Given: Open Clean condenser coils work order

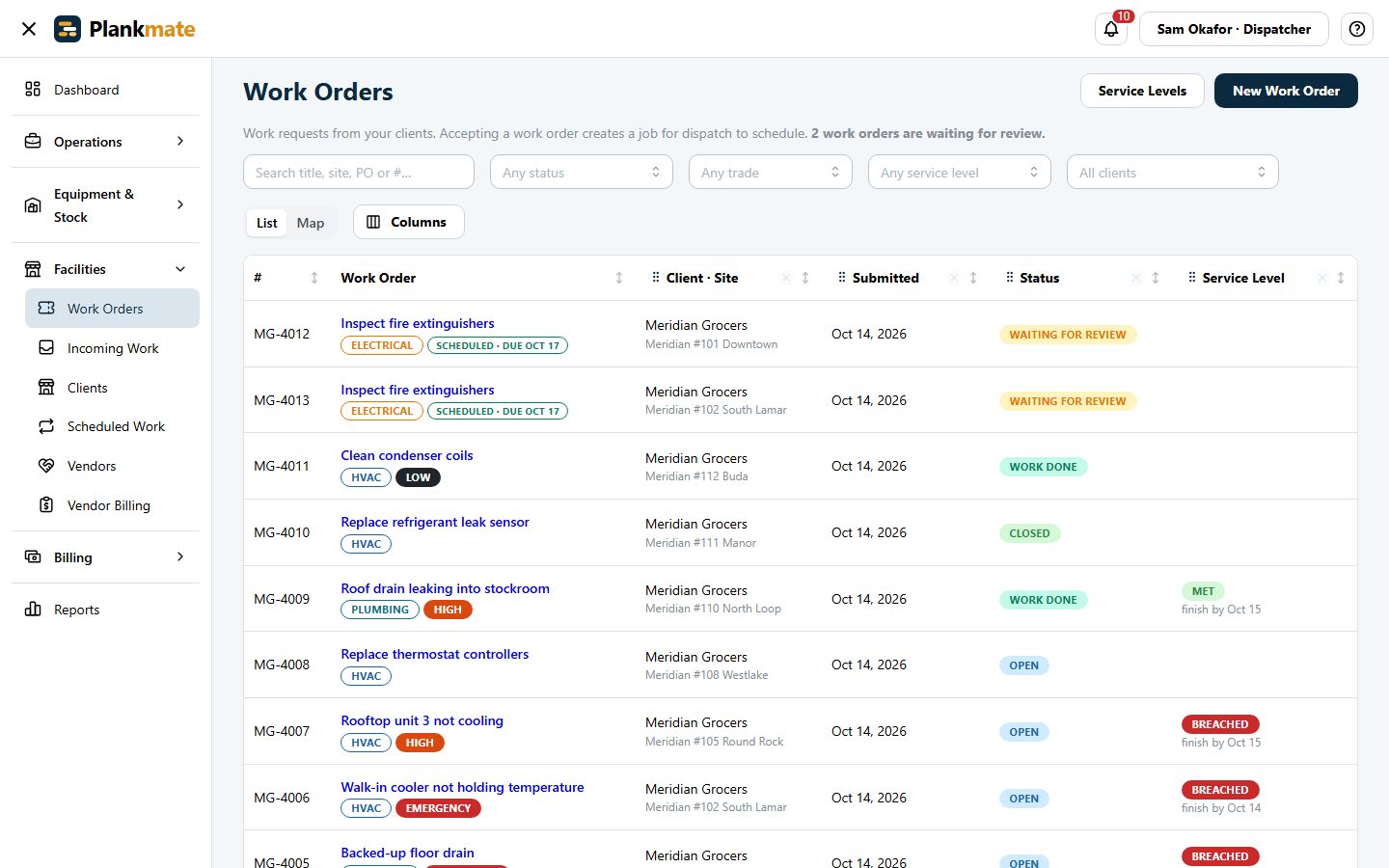Looking at the screenshot, I should [406, 455].
